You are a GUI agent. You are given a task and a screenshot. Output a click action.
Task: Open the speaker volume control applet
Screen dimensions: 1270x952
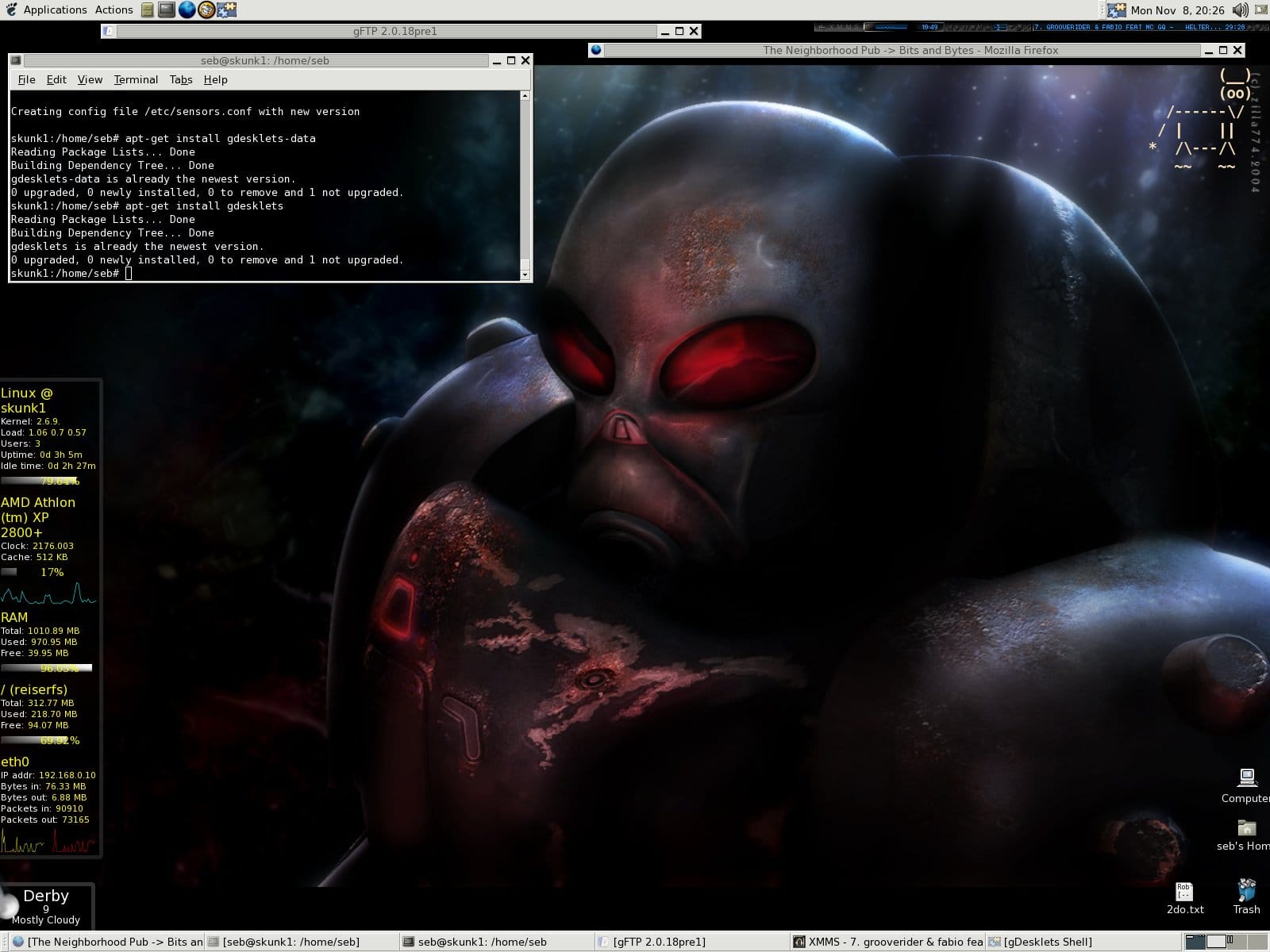pos(1240,10)
